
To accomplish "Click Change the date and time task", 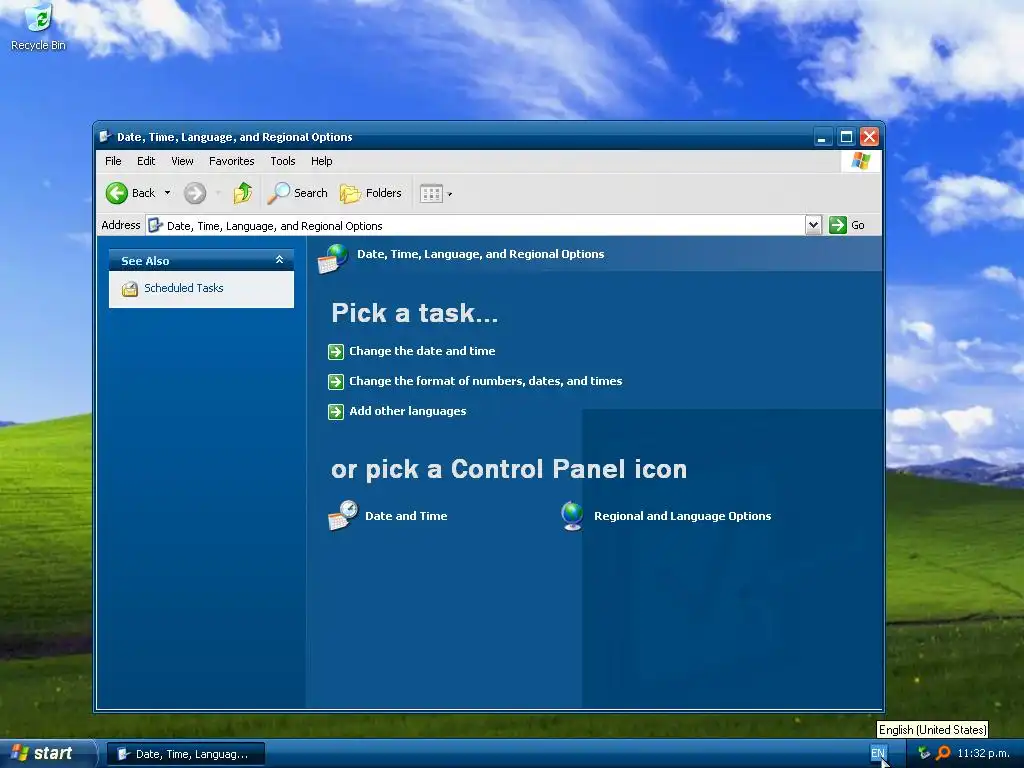I will (x=422, y=351).
